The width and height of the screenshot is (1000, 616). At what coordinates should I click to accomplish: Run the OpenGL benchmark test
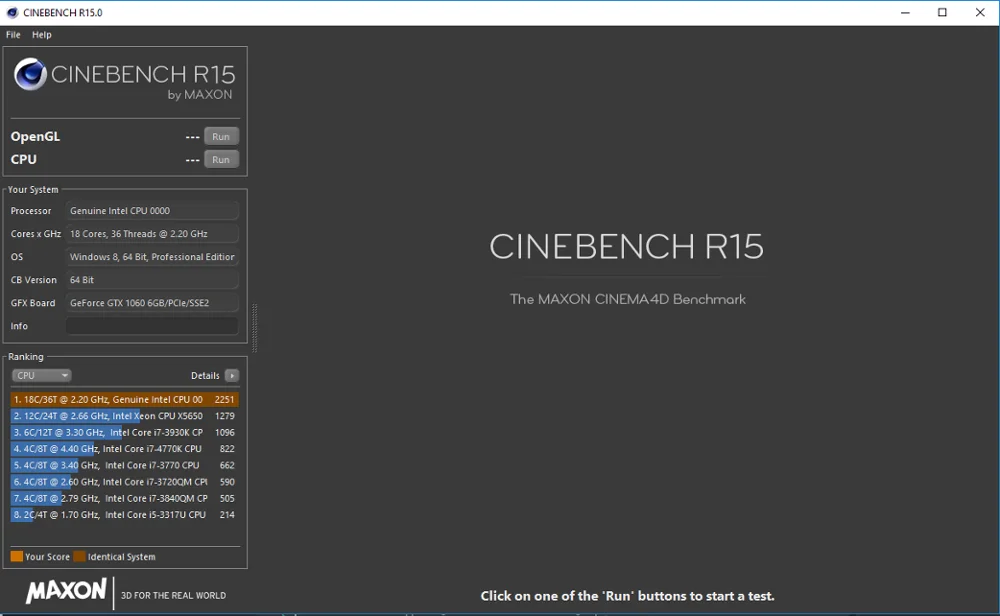click(x=221, y=136)
